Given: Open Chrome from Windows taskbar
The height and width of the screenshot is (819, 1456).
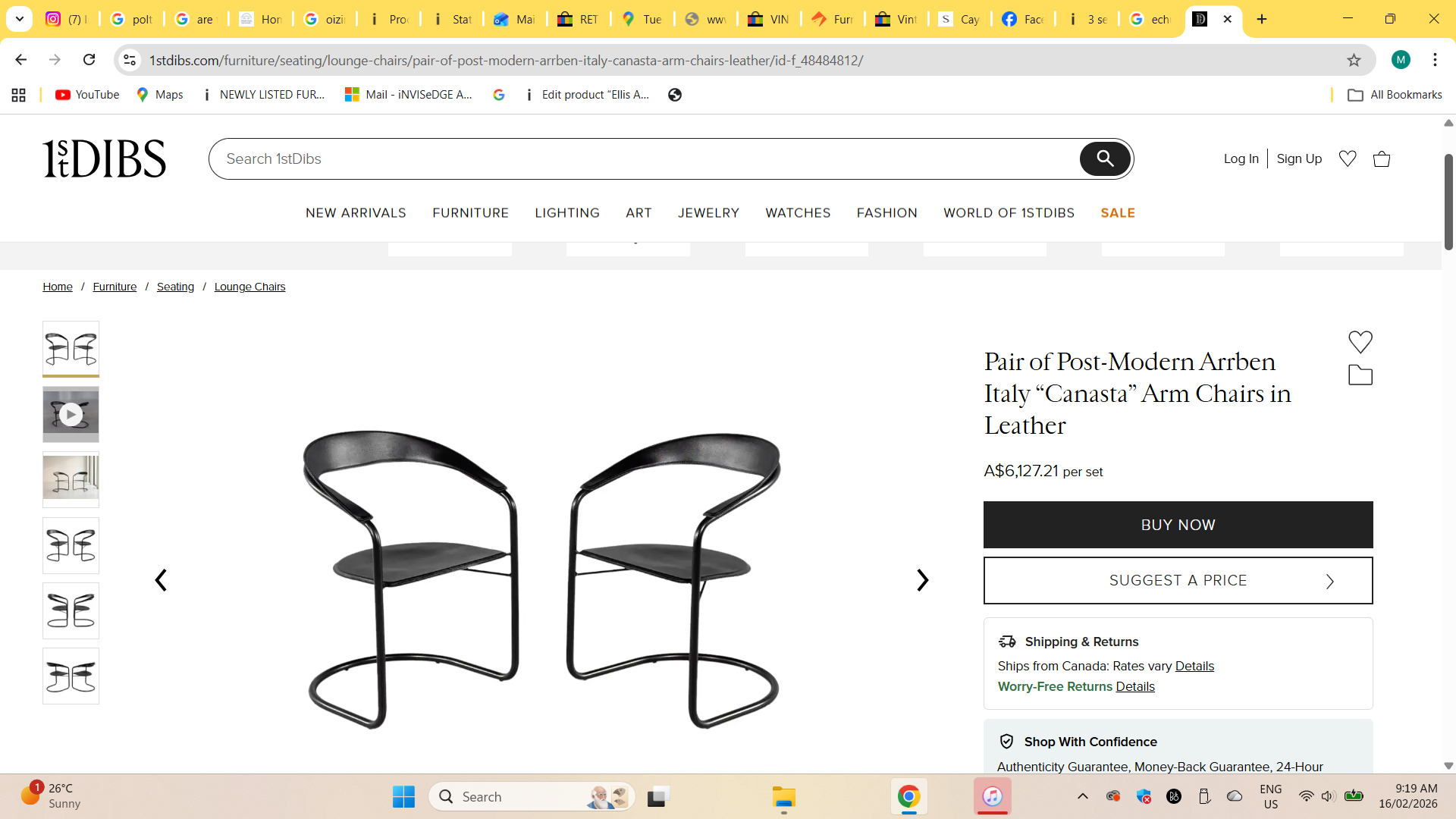Looking at the screenshot, I should point(908,797).
